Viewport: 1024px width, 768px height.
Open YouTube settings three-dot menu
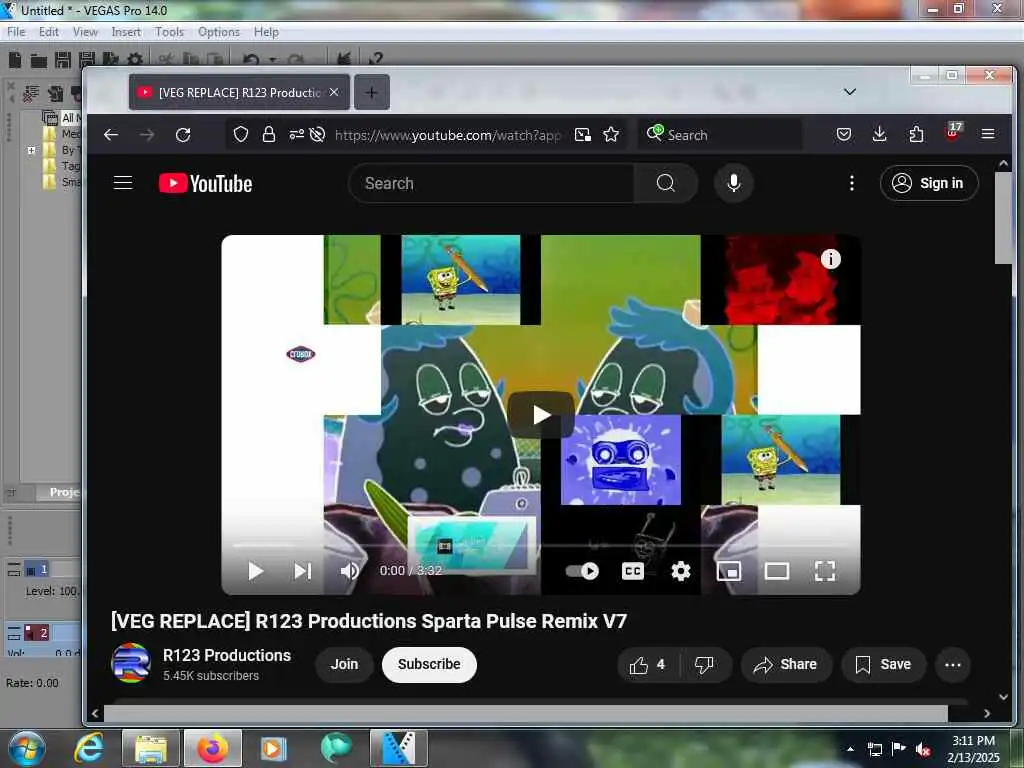[852, 184]
